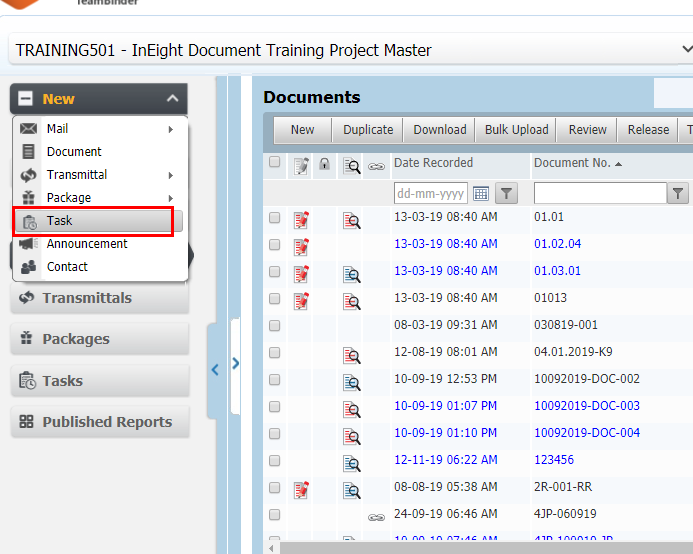Expand the Mail submenu arrow
The width and height of the screenshot is (693, 554).
coord(171,130)
